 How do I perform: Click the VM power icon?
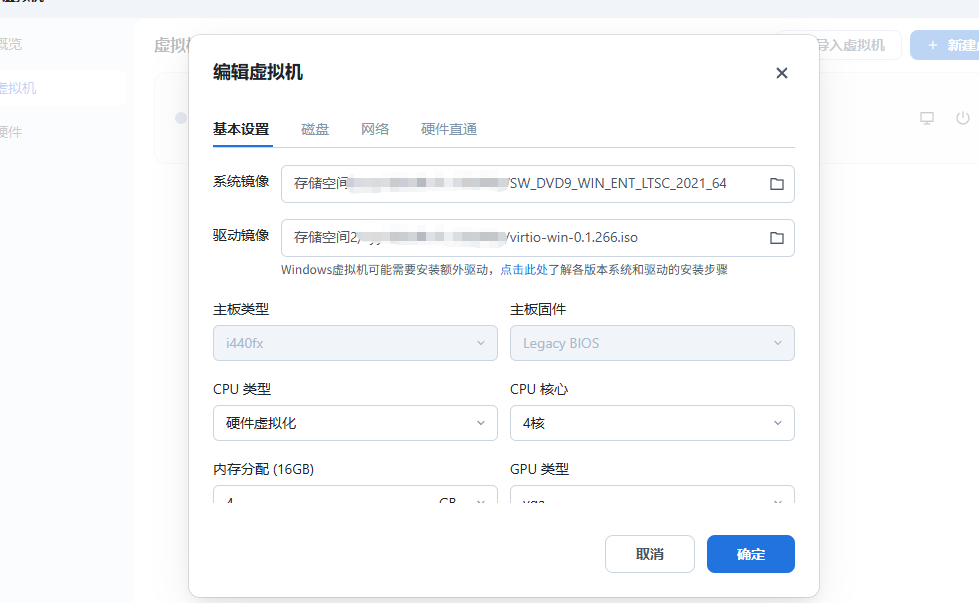(962, 118)
